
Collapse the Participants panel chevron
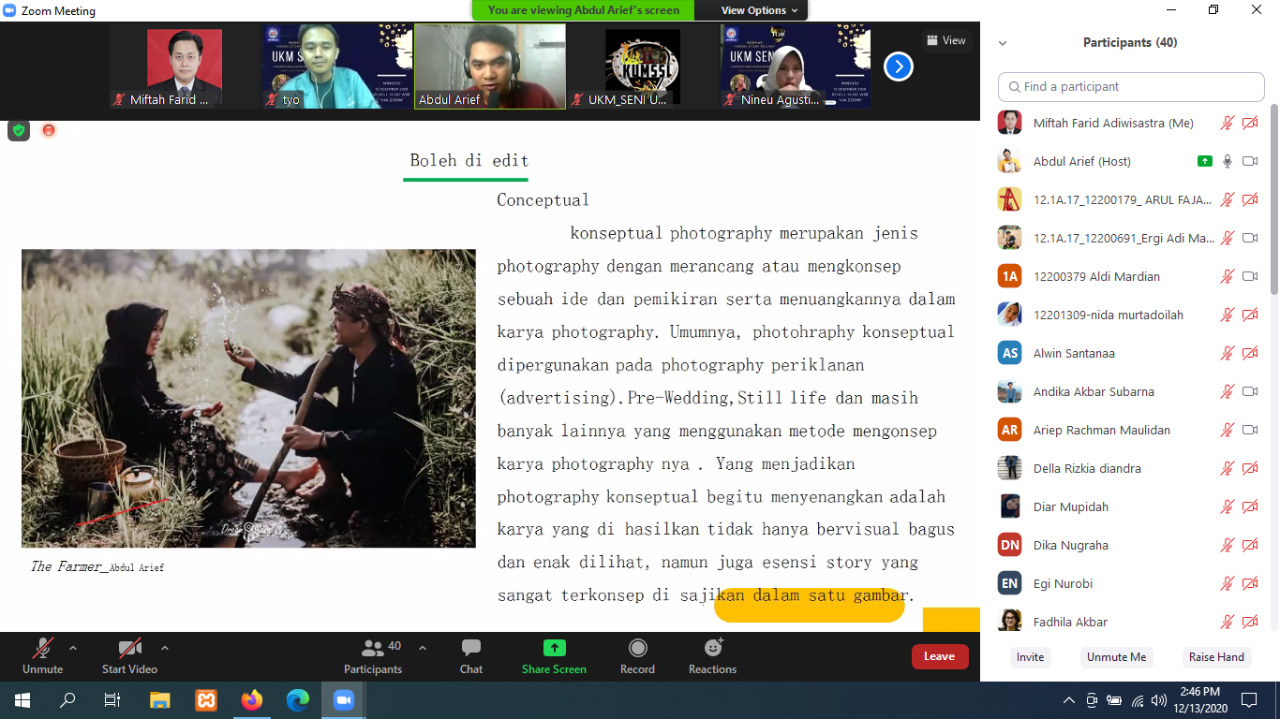tap(1003, 43)
